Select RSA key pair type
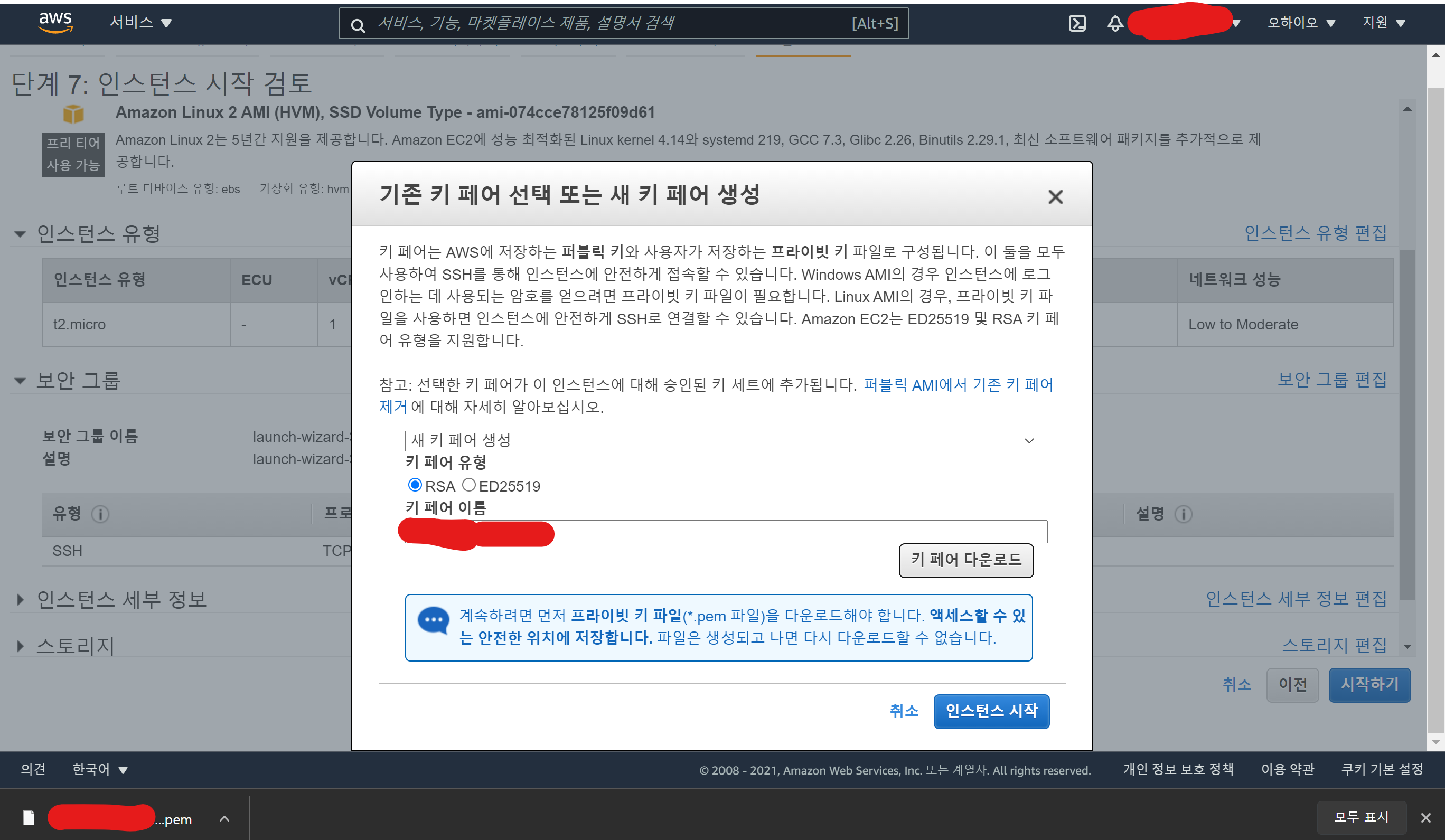1445x840 pixels. pyautogui.click(x=415, y=485)
